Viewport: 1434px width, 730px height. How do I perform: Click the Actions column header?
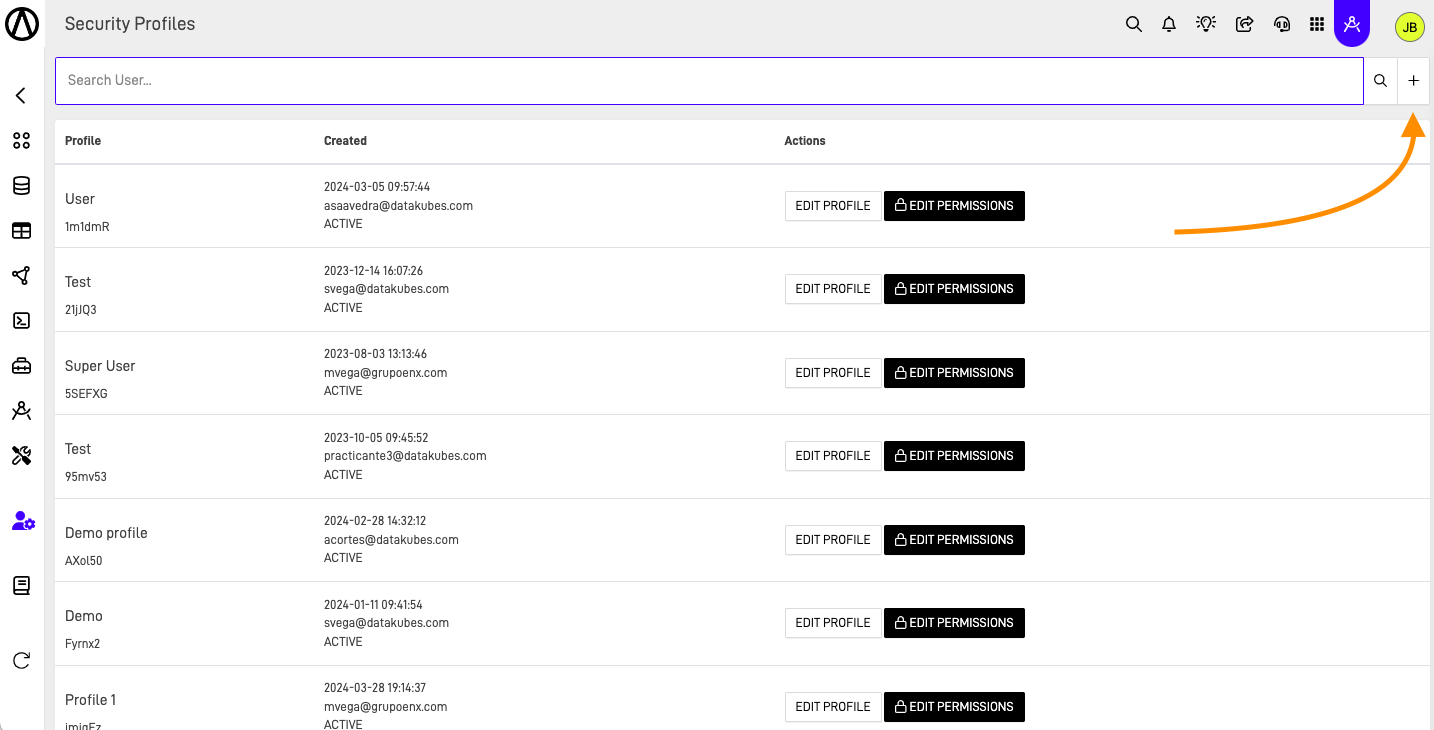805,141
